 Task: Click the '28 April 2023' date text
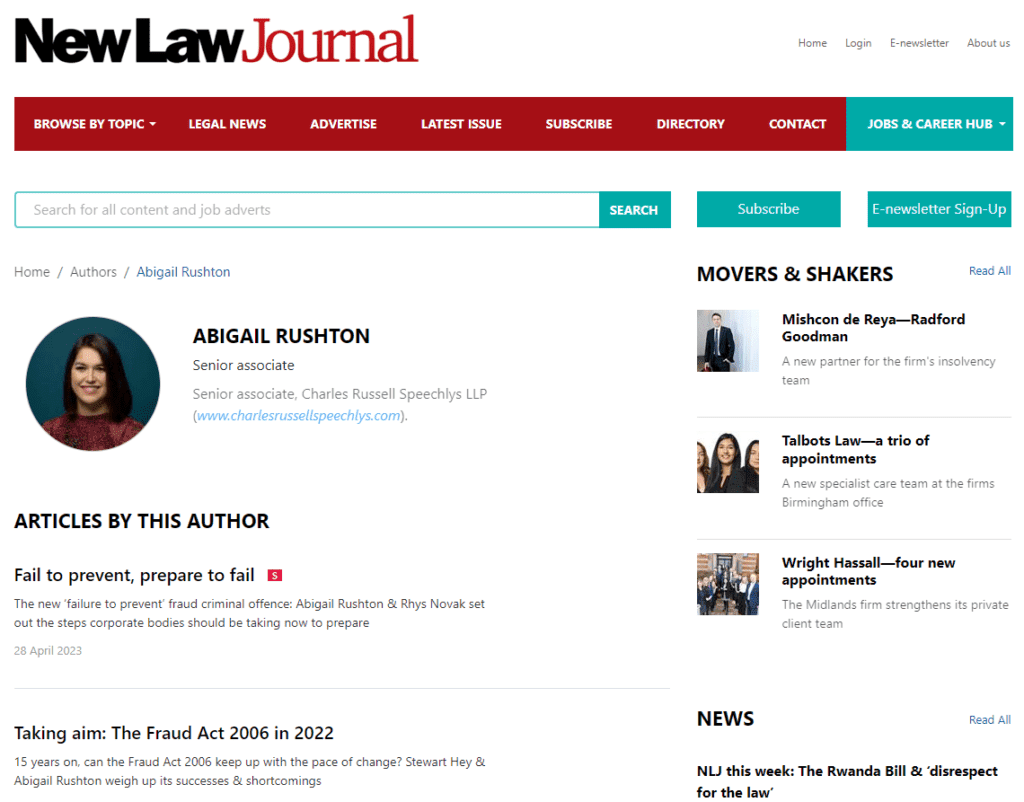point(48,650)
